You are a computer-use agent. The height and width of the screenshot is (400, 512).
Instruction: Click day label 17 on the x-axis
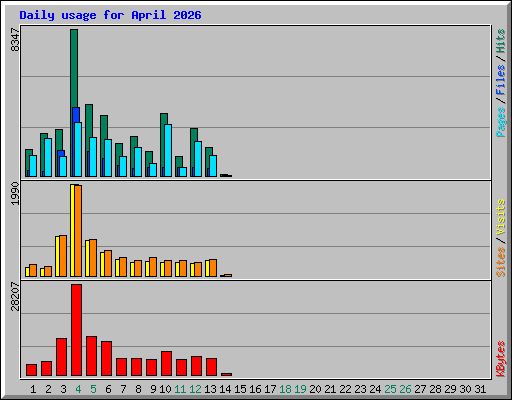click(270, 389)
